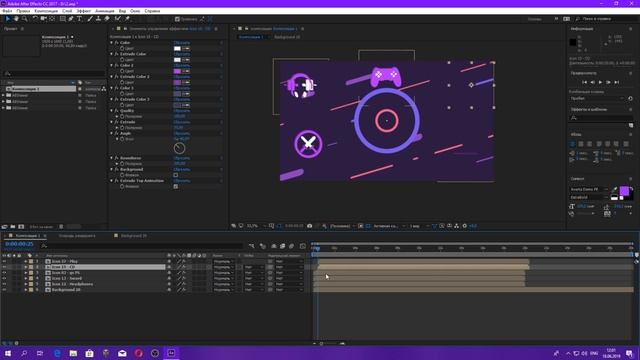640x360 pixels.
Task: Toggle Extrude Top Animation checkbox
Action: point(176,187)
